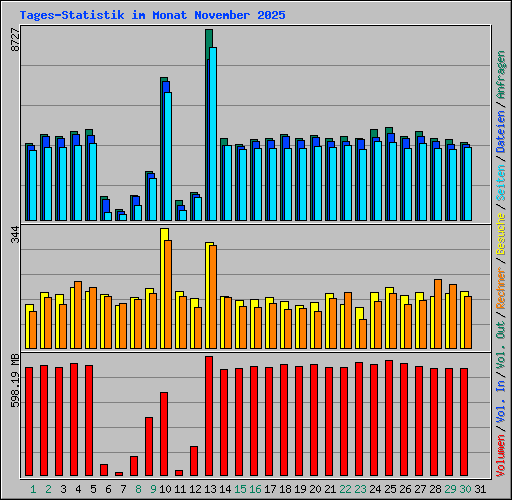512x500 pixels.
Task: Click day label '6' on the x-axis
Action: click(108, 489)
